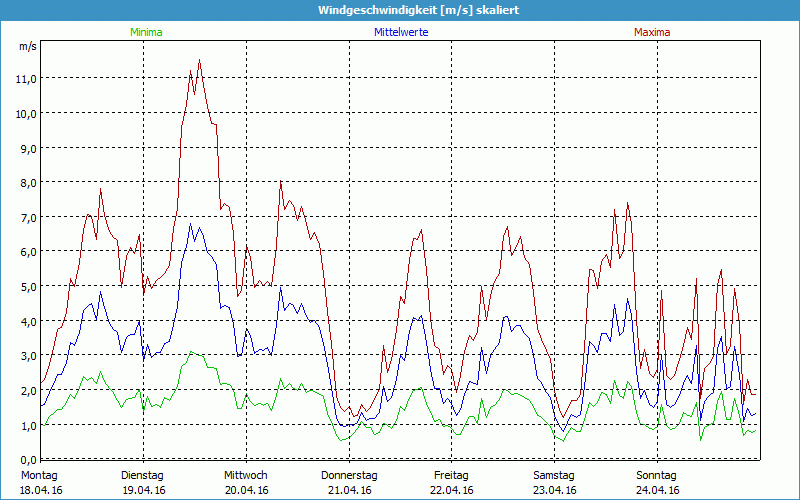Click the blue Mittelwerte peak on Dienstag
The height and width of the screenshot is (500, 800).
[191, 224]
